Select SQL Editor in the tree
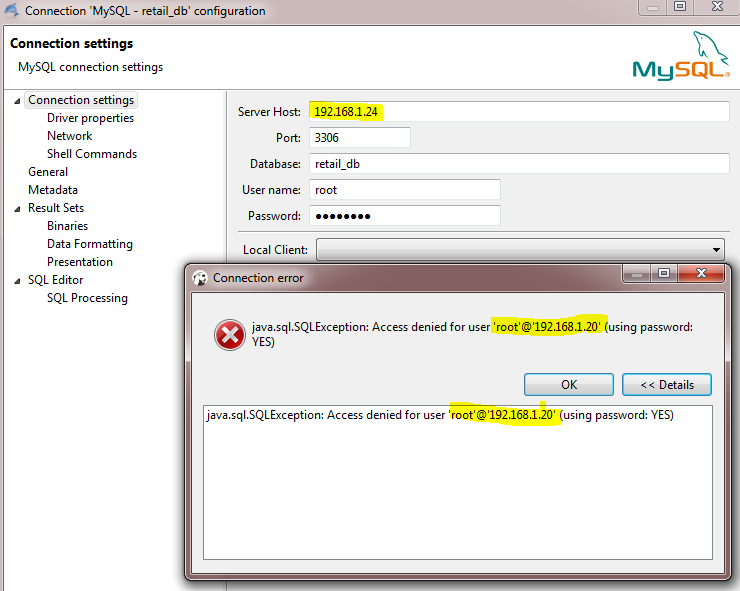Image resolution: width=740 pixels, height=591 pixels. 55,280
